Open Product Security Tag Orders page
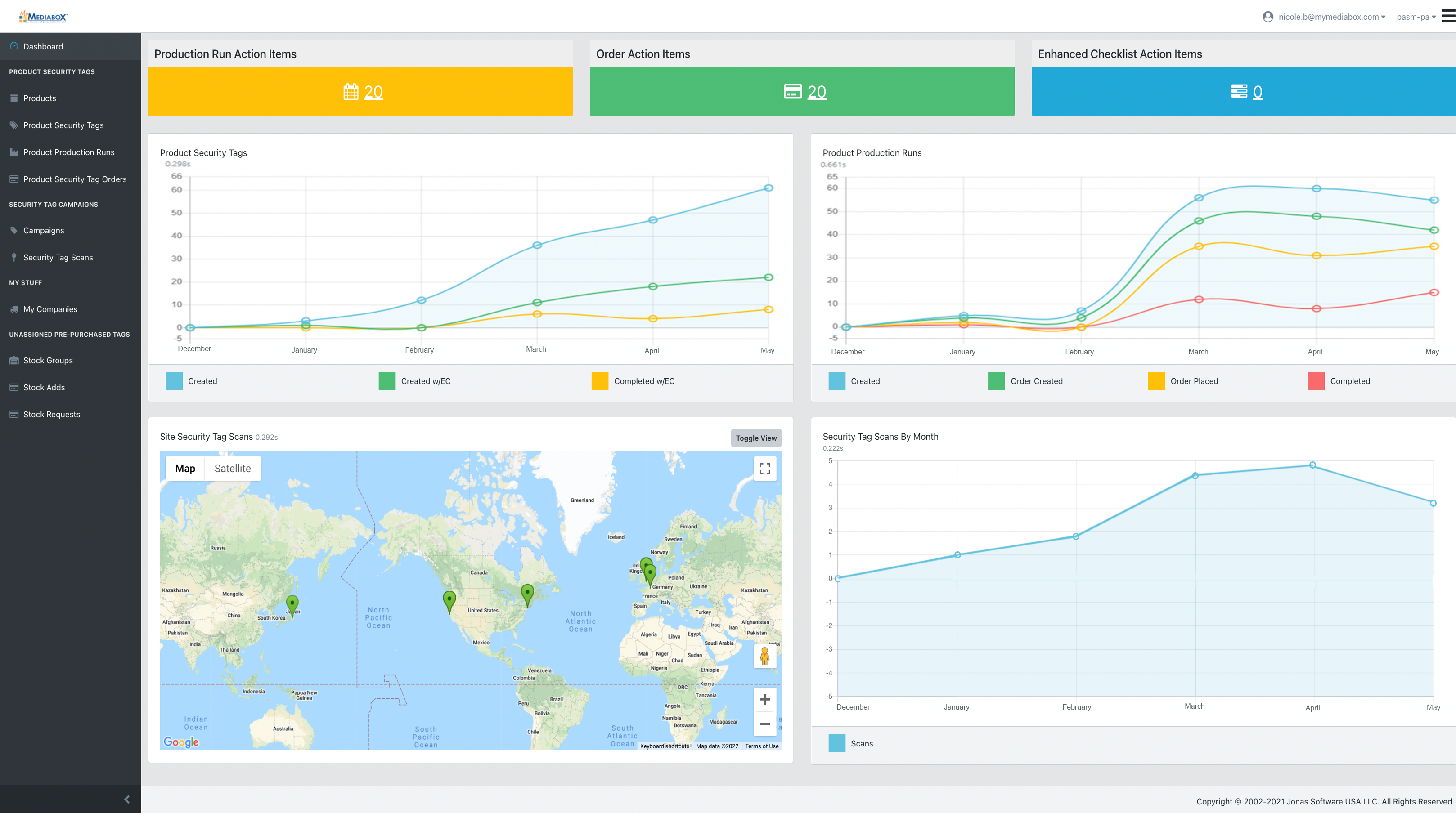The width and height of the screenshot is (1456, 813). coord(71,179)
